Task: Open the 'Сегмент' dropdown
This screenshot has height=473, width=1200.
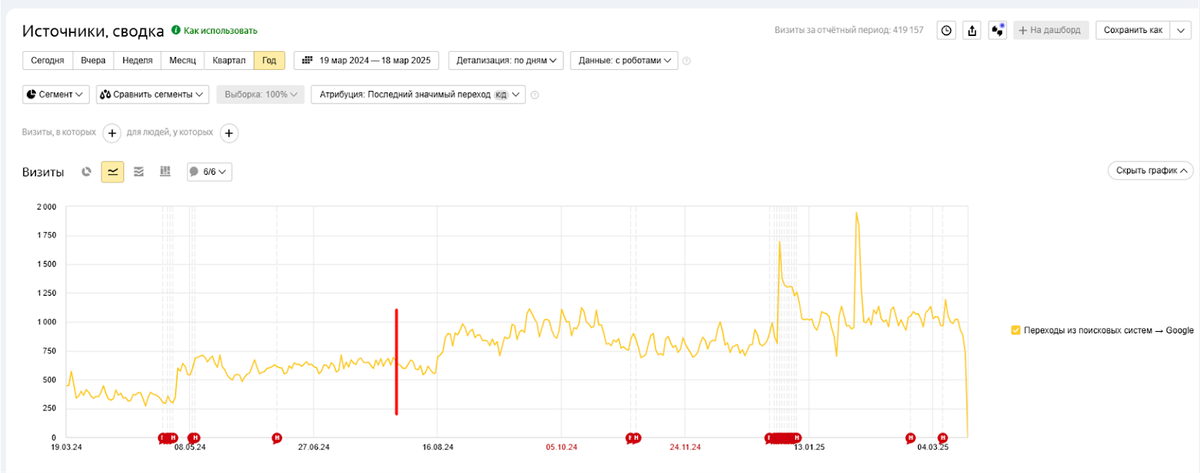Action: [56, 95]
